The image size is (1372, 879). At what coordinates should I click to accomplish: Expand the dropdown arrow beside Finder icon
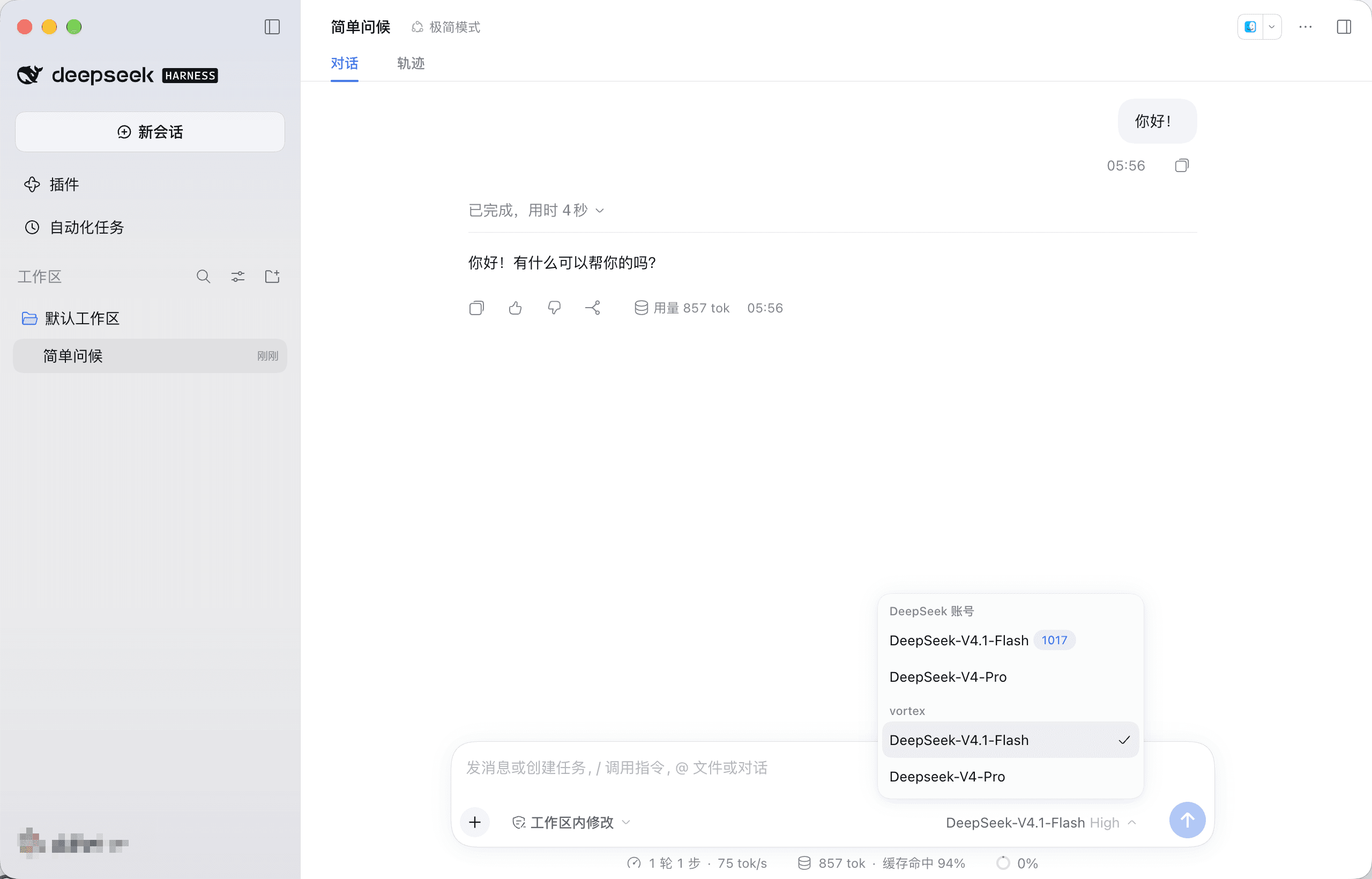click(x=1272, y=27)
